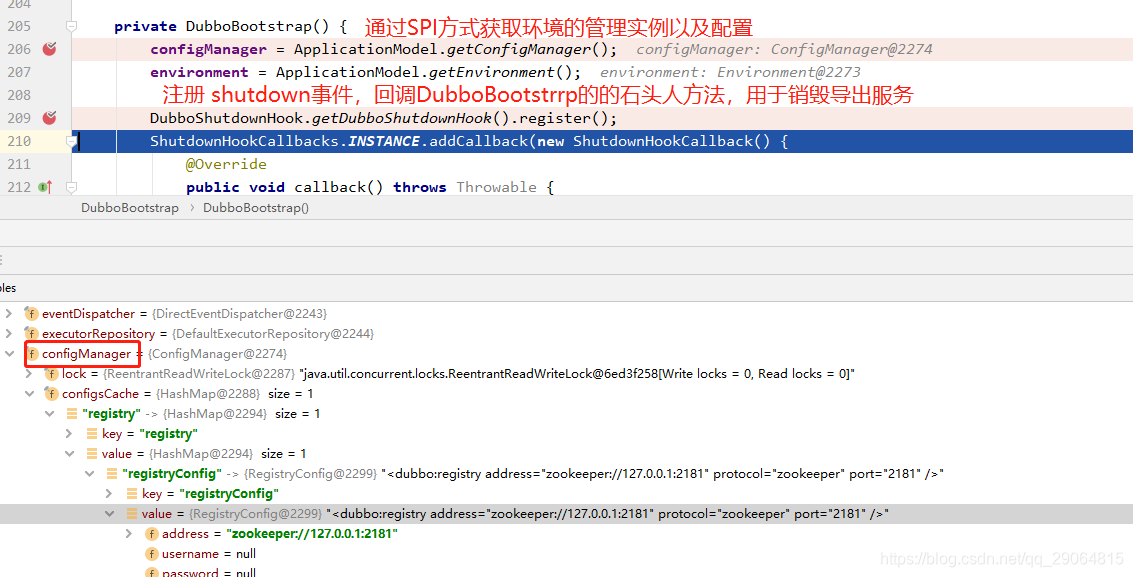
Task: Click "registry" map entry icon
Action: click(x=72, y=414)
